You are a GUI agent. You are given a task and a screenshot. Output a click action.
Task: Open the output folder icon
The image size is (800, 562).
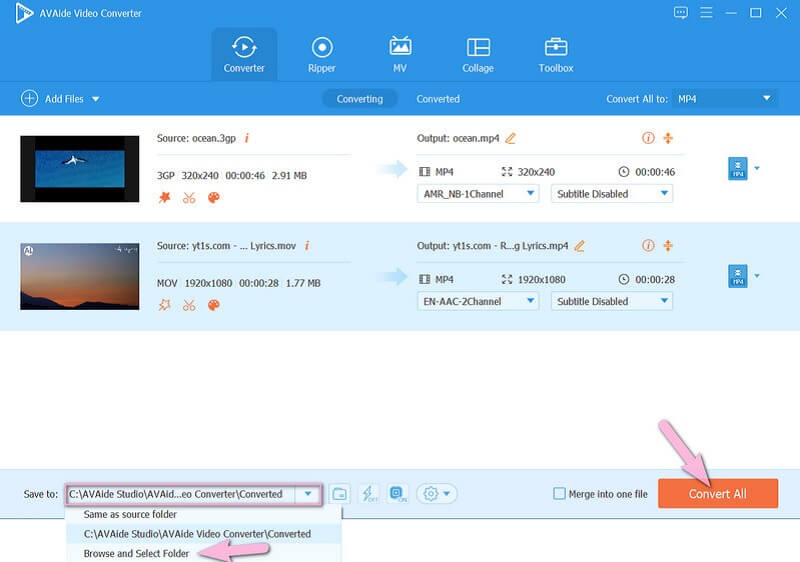339,494
